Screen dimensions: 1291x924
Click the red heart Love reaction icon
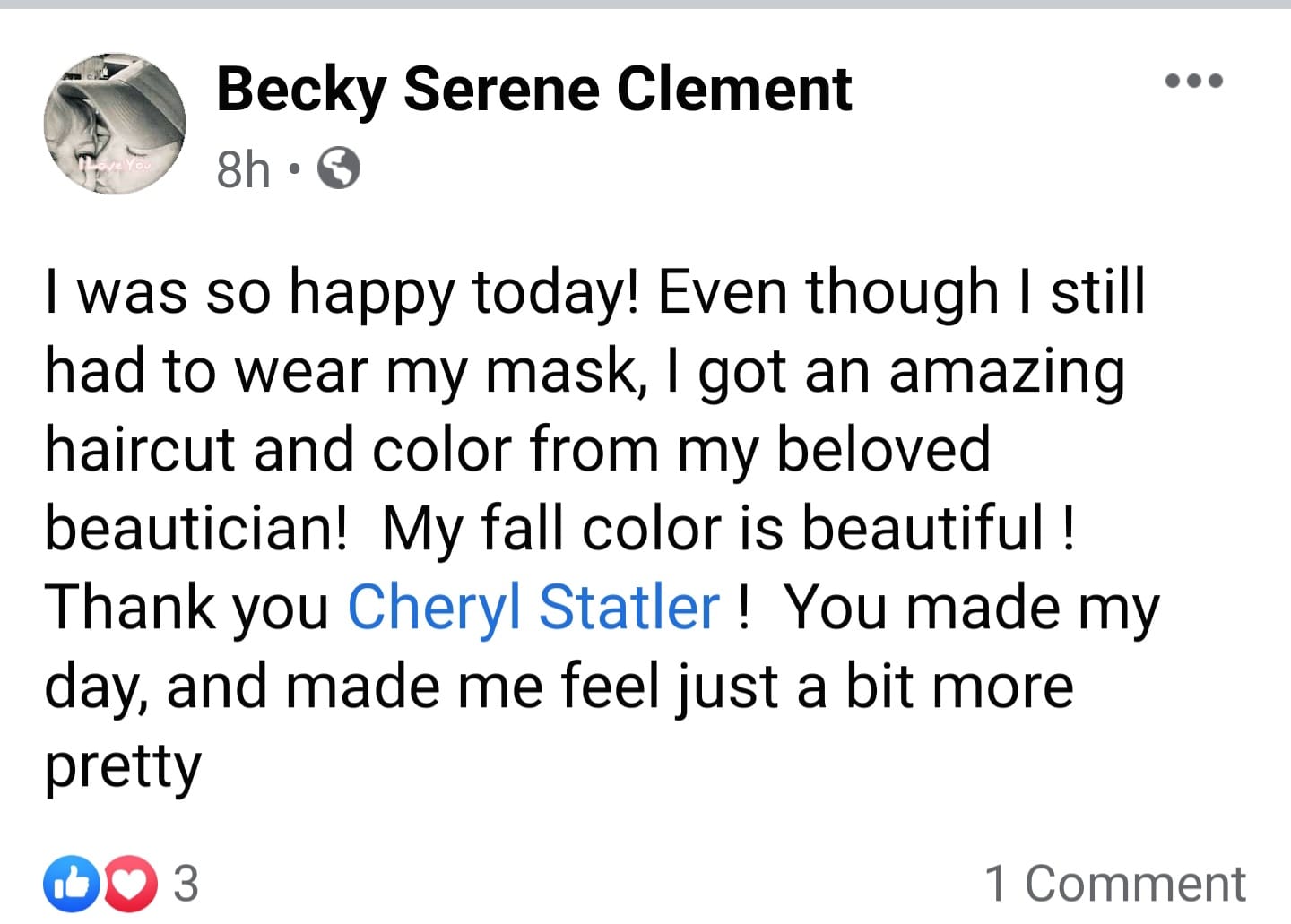coord(129,883)
